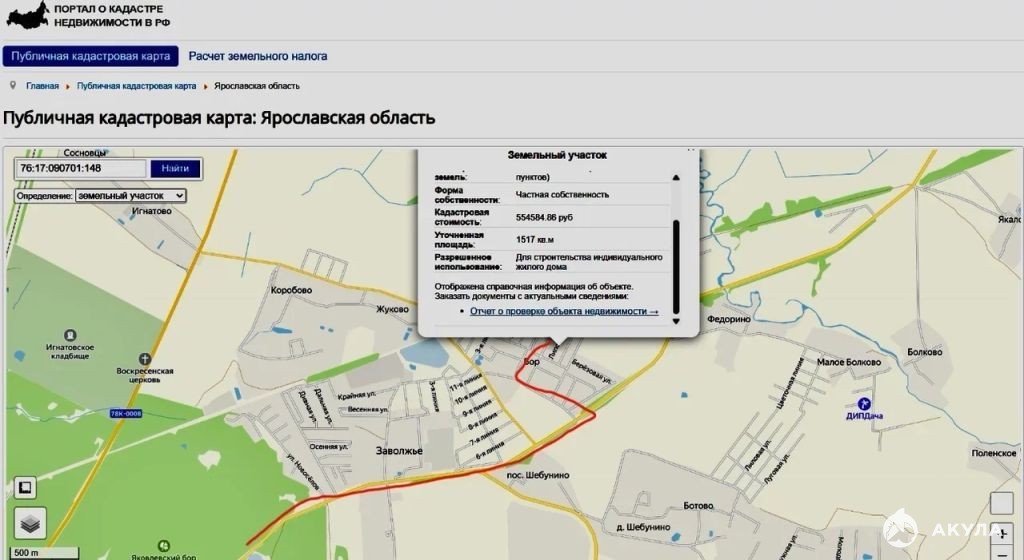Zoom in with the plus button

coord(1002,533)
